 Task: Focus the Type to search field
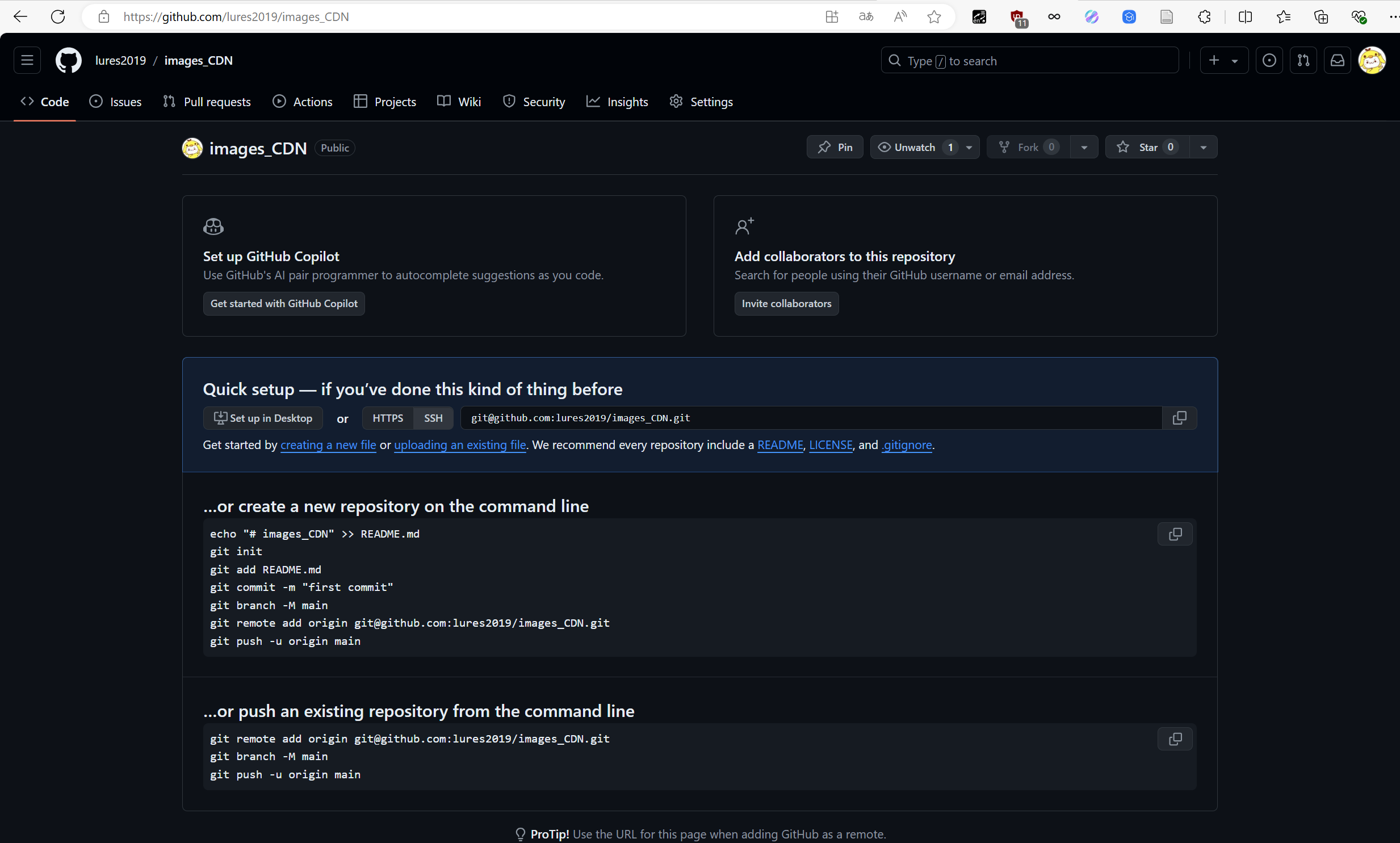click(x=1029, y=61)
